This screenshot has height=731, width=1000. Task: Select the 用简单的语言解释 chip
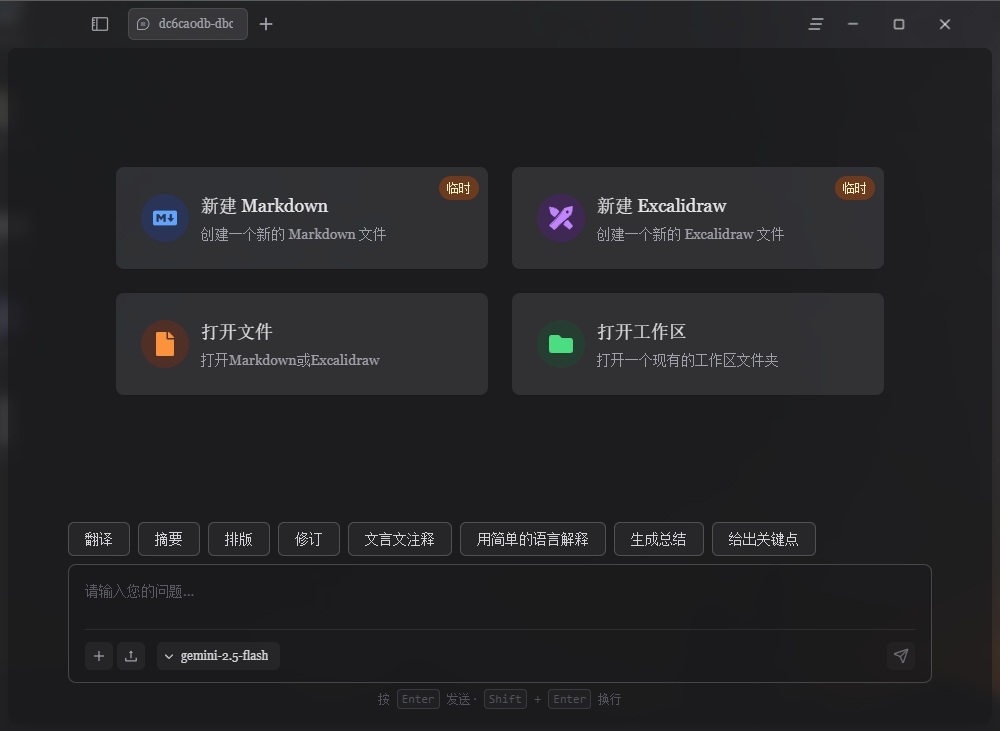[x=533, y=538]
